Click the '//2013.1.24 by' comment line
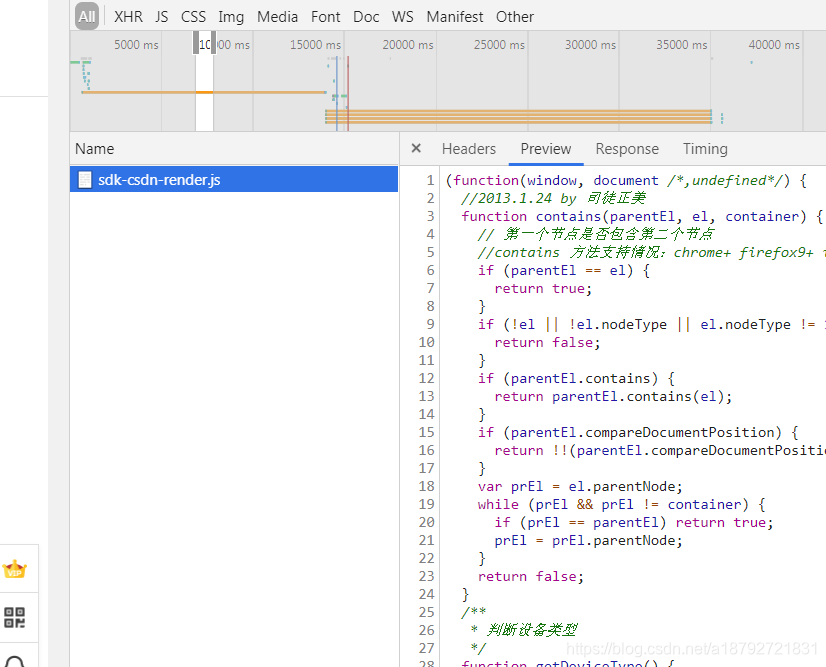Image resolution: width=826 pixels, height=667 pixels. tap(553, 199)
